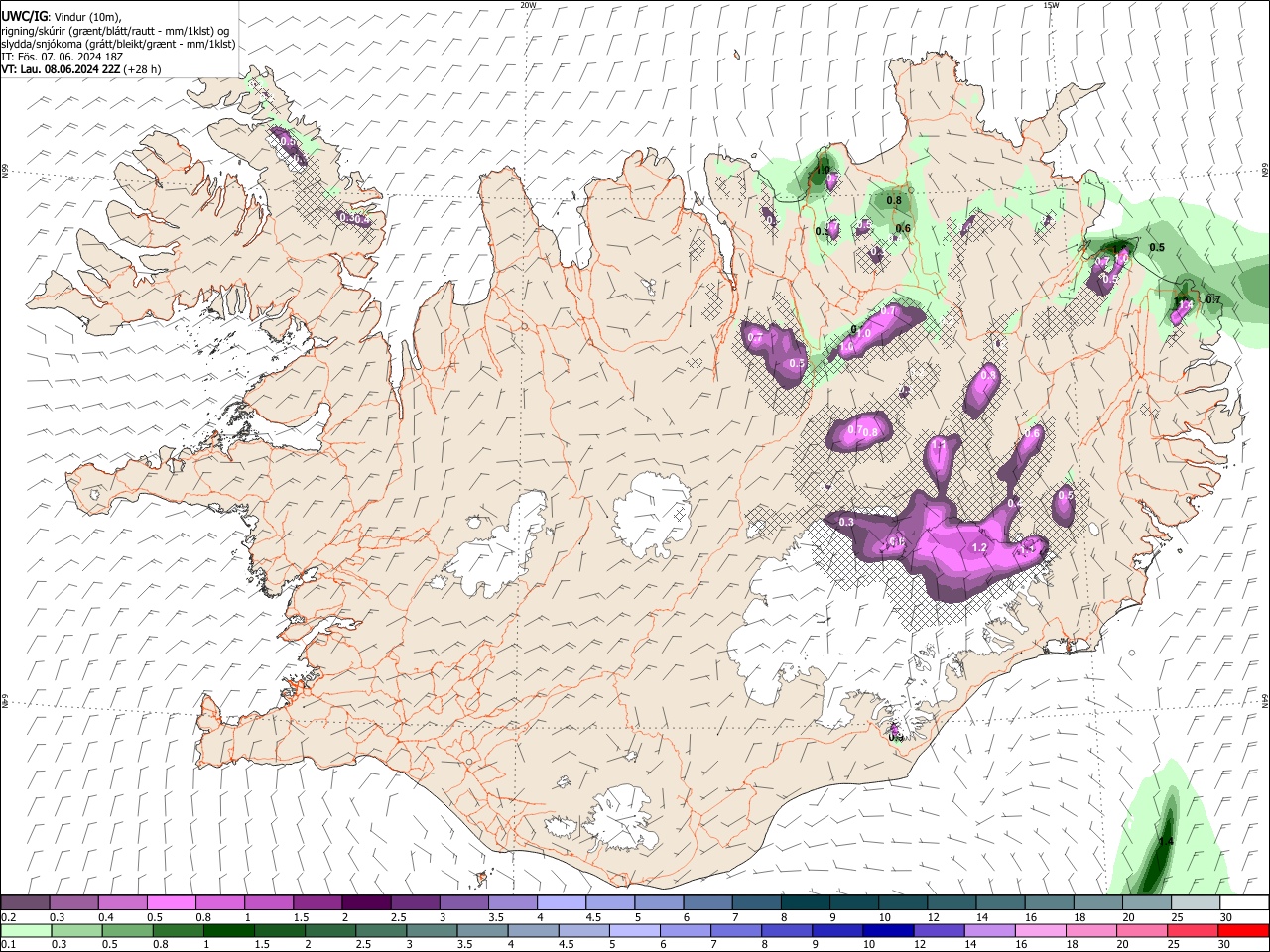The image size is (1270, 952).
Task: Click the 'rigning/skúrir' legend description line
Action: tap(116, 31)
